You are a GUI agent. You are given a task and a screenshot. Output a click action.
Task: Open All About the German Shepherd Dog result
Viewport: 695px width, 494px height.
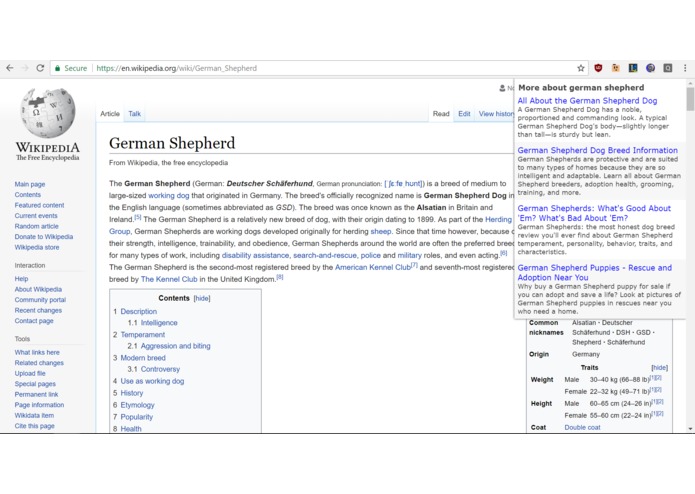(x=587, y=101)
